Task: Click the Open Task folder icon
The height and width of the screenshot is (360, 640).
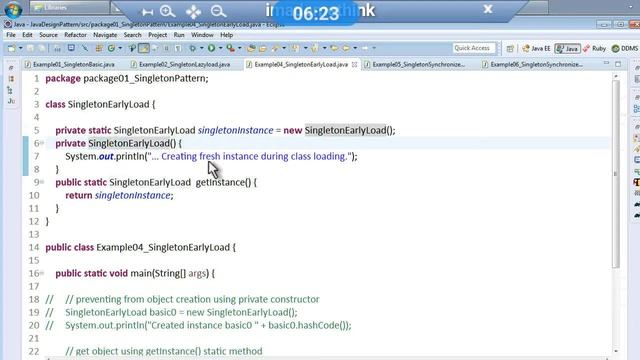Action: point(262,48)
